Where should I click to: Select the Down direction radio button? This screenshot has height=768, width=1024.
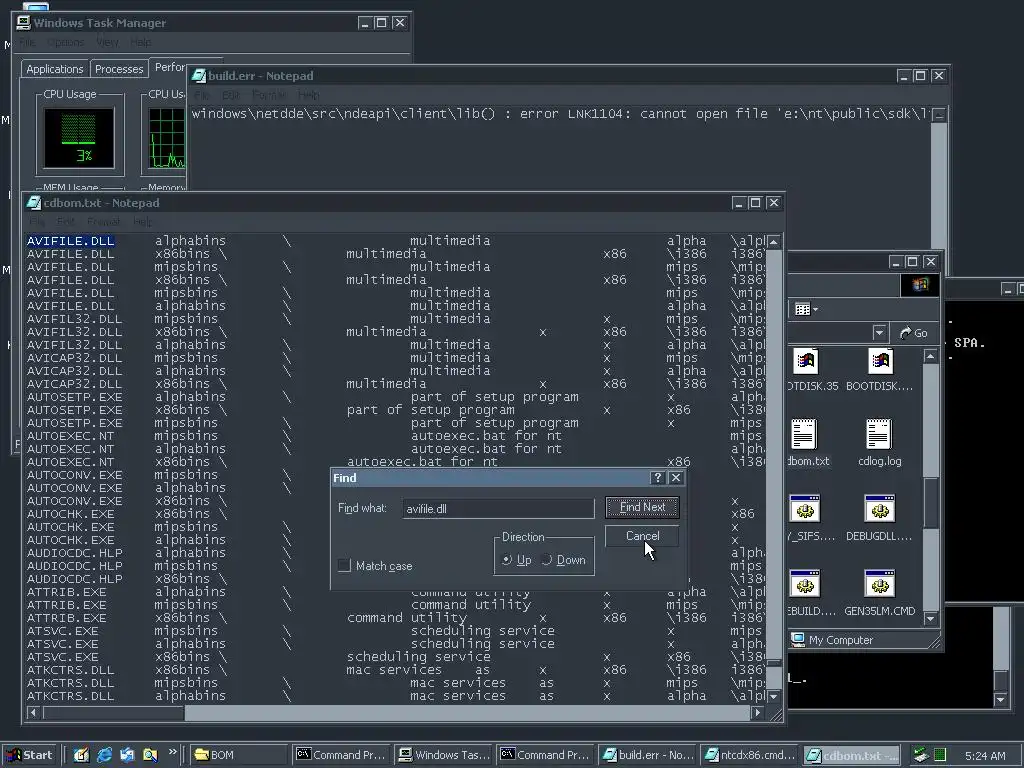[547, 560]
